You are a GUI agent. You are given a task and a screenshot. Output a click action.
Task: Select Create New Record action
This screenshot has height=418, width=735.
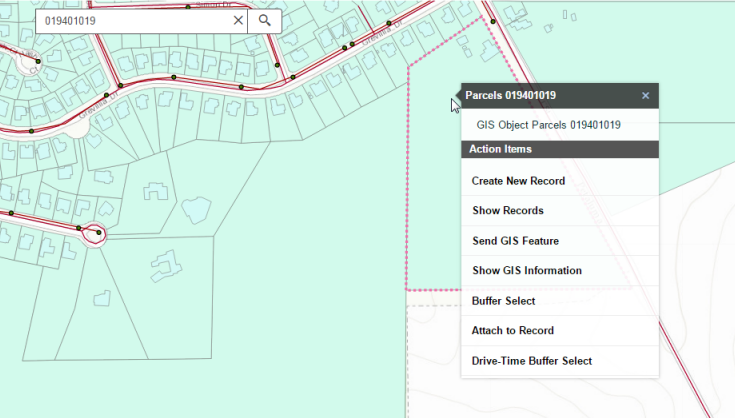518,181
